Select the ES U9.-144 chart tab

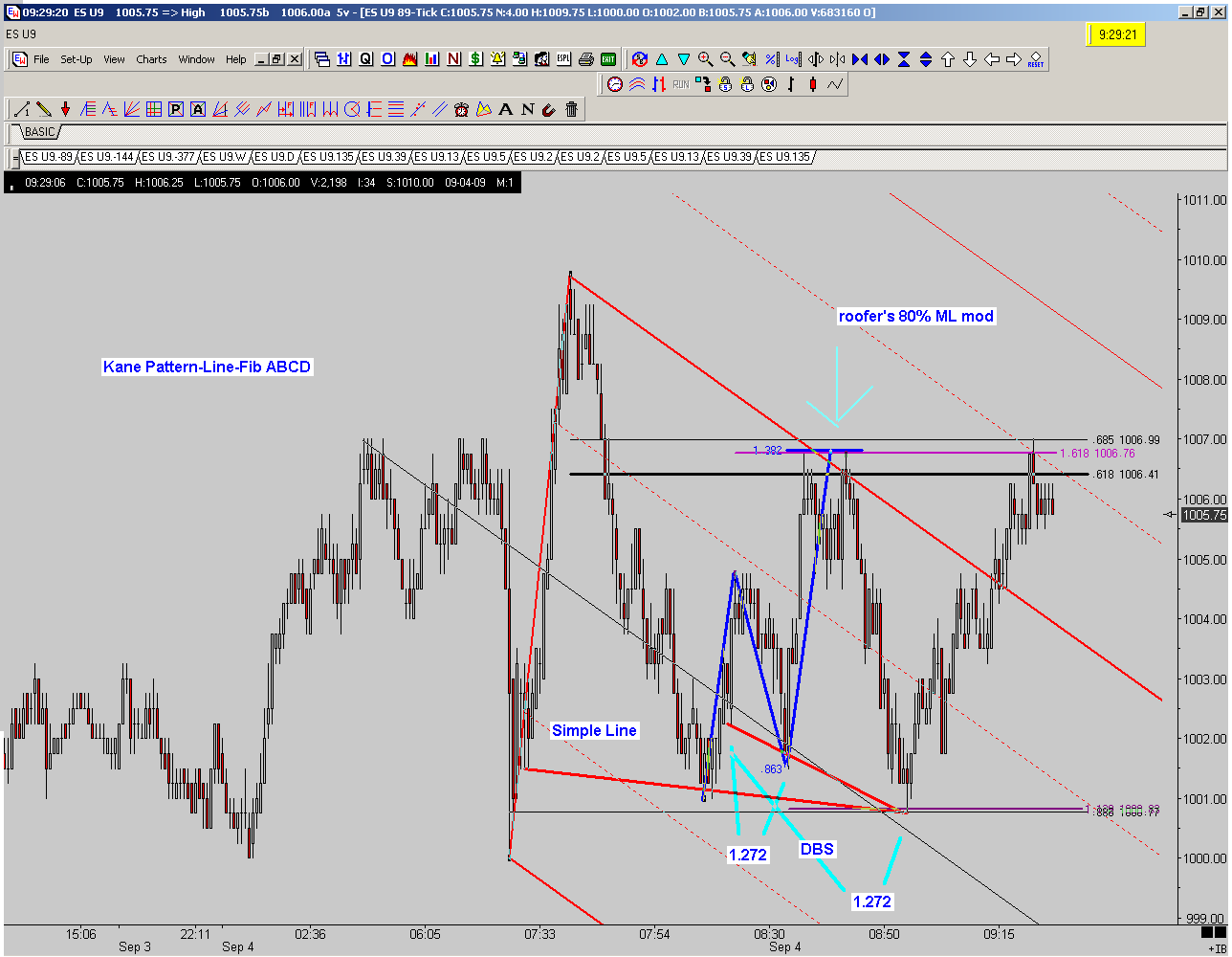(108, 157)
